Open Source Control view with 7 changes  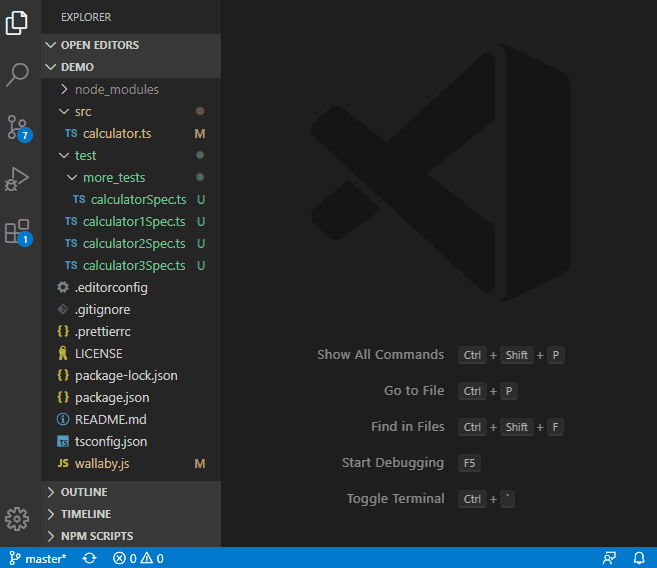click(17, 127)
